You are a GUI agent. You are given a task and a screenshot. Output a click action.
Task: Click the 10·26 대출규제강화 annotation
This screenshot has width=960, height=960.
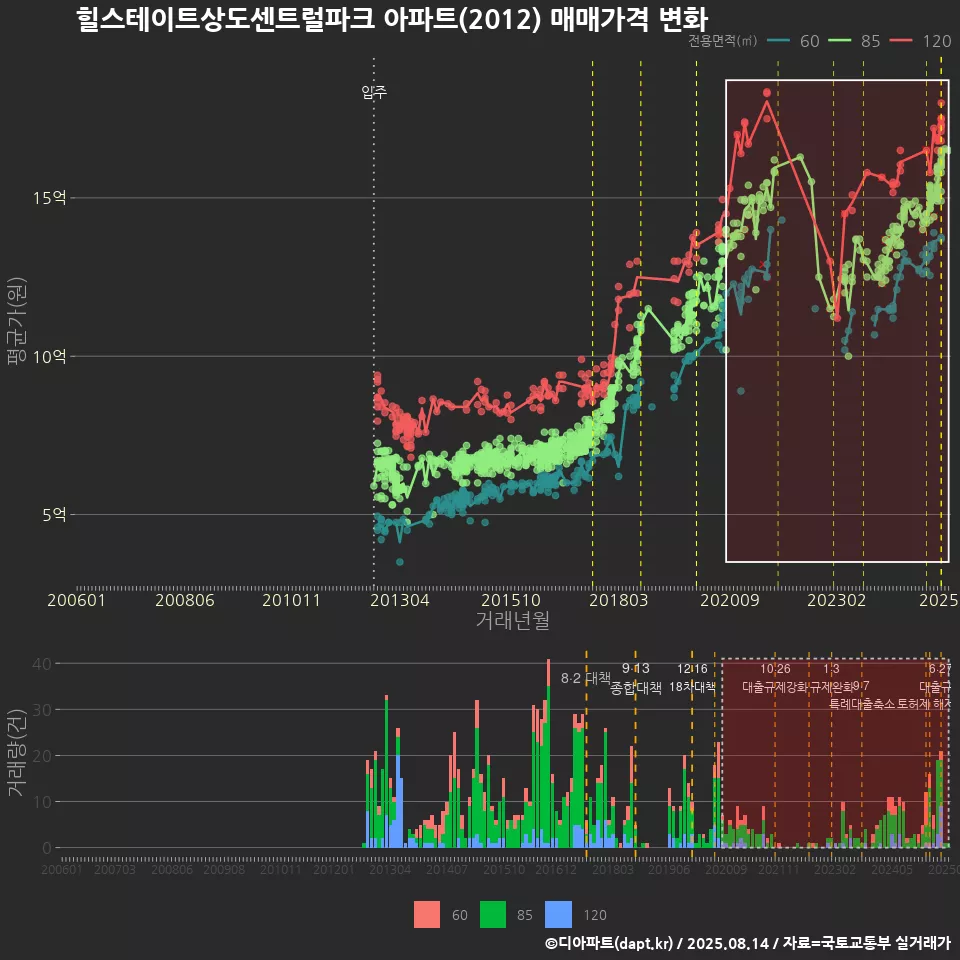[776, 678]
